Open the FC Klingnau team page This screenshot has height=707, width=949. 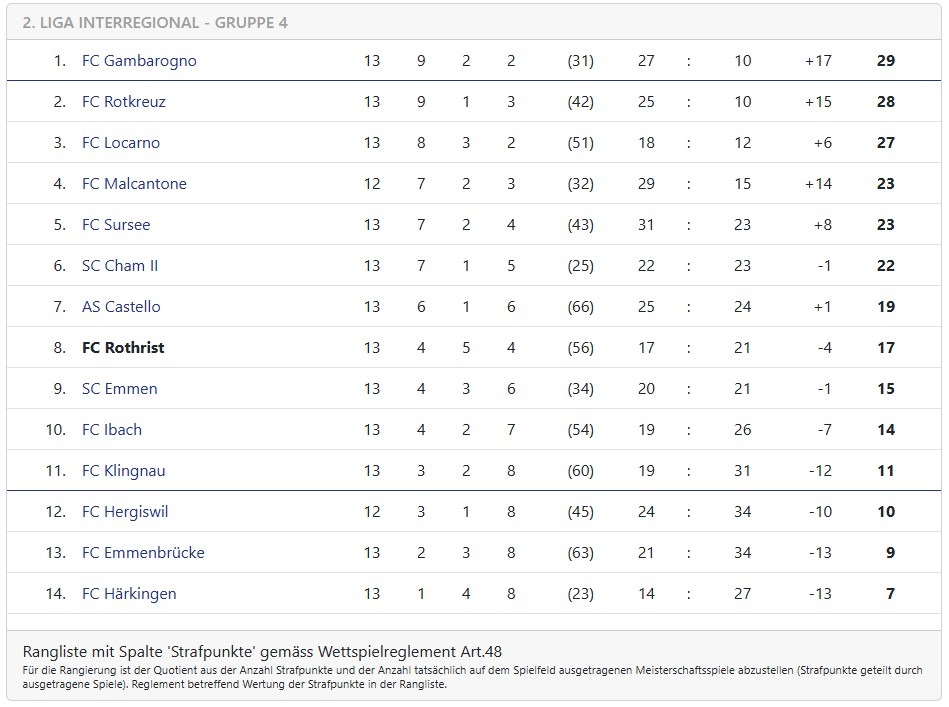[x=123, y=471]
